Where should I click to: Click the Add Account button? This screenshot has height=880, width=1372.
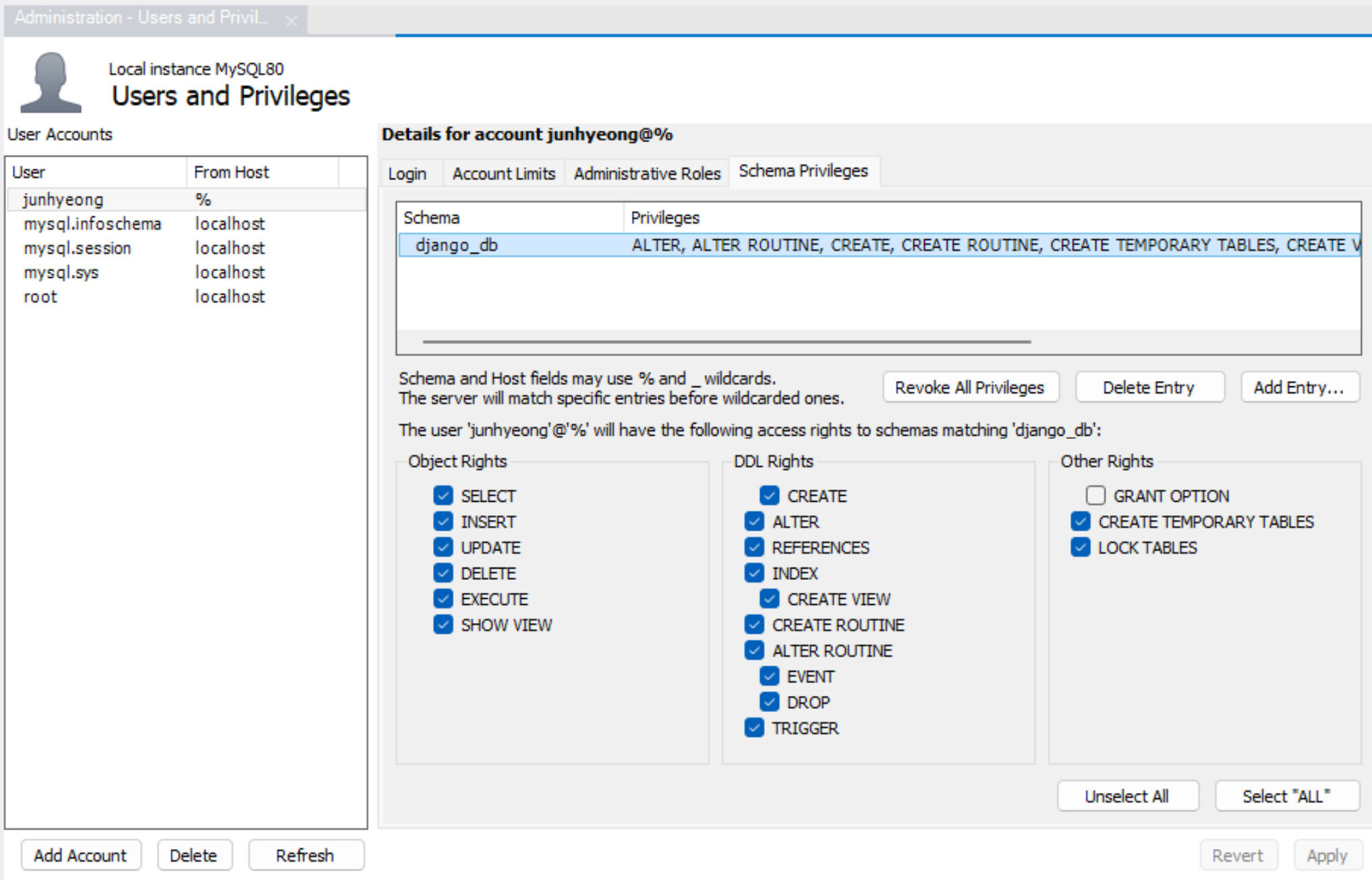click(x=80, y=856)
